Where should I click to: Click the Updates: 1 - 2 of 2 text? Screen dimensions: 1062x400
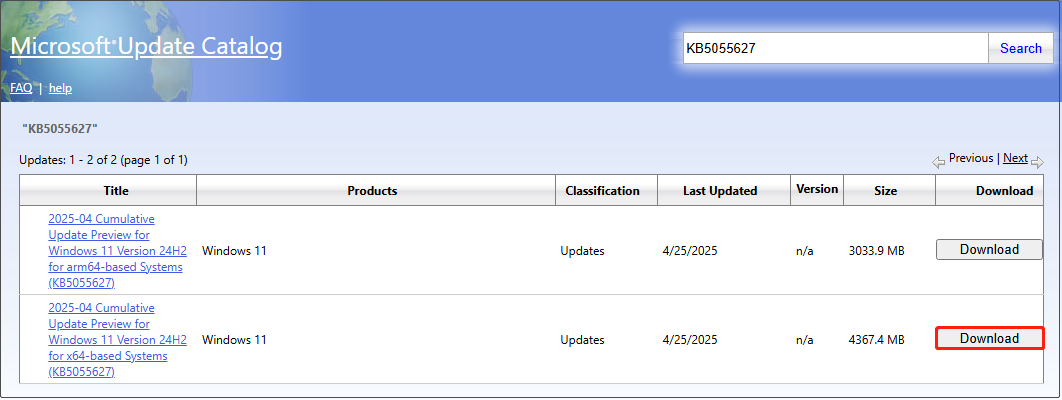click(x=104, y=160)
